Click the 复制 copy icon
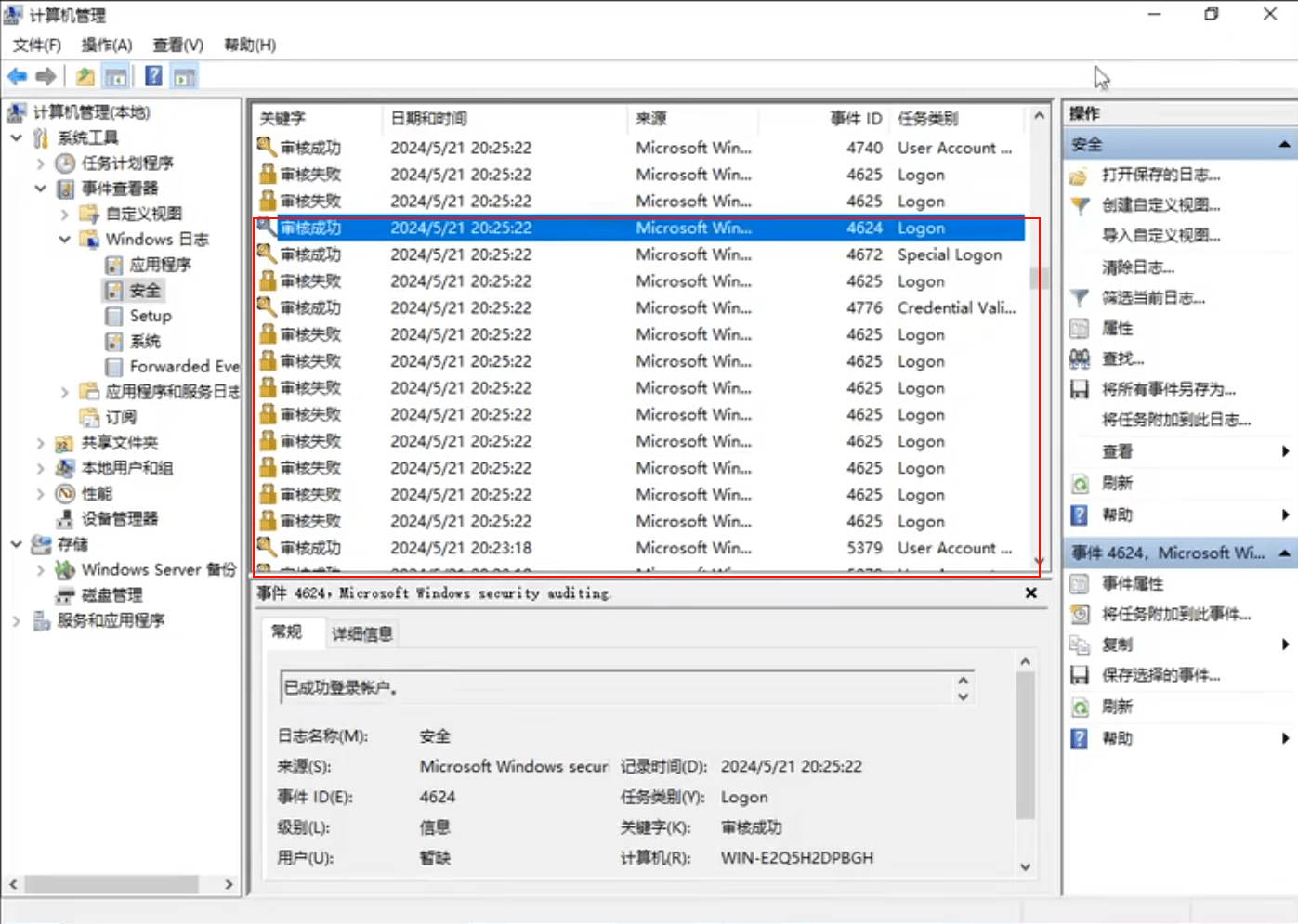The height and width of the screenshot is (924, 1298). click(1080, 644)
